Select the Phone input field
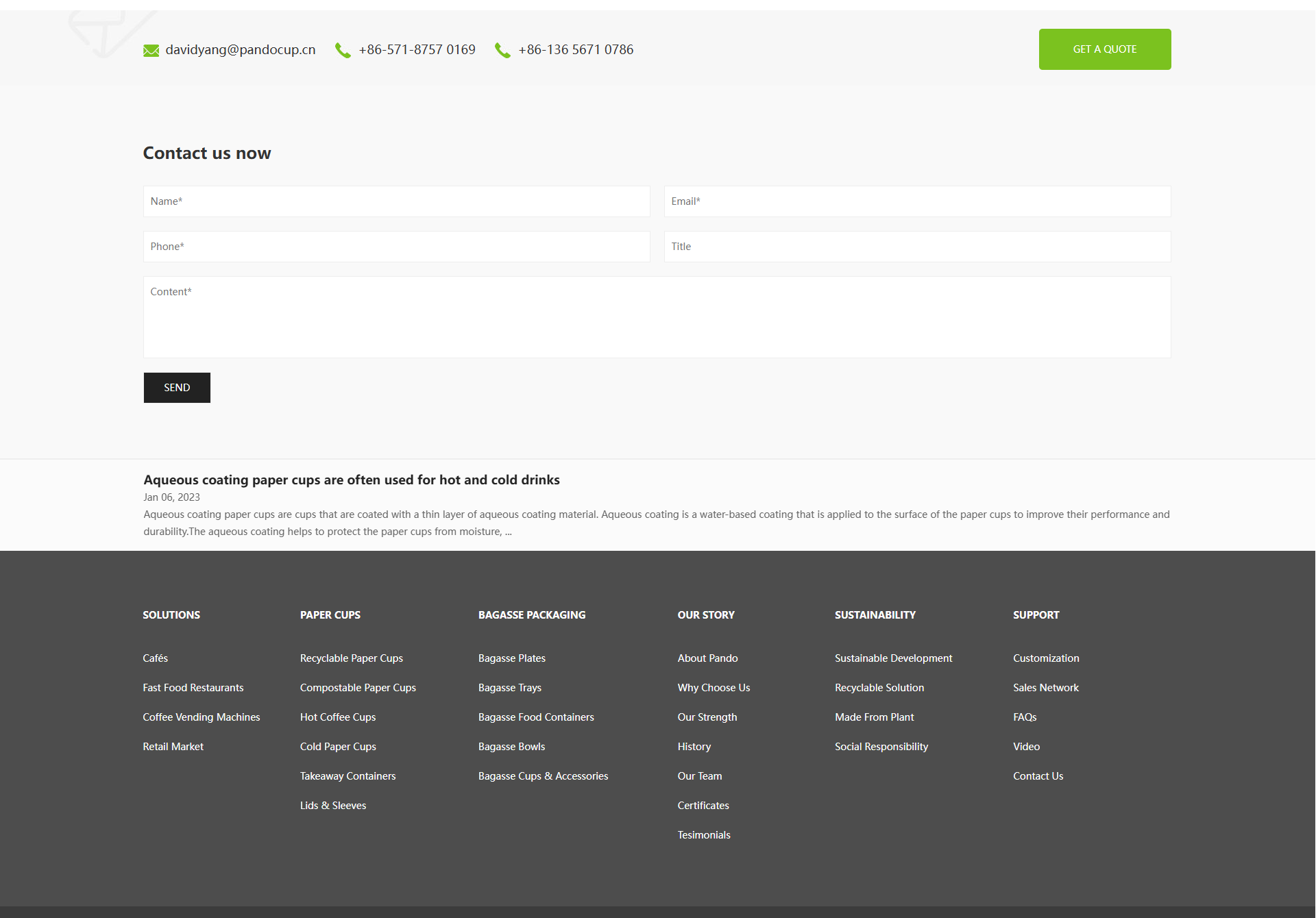This screenshot has width=1316, height=918. point(396,247)
